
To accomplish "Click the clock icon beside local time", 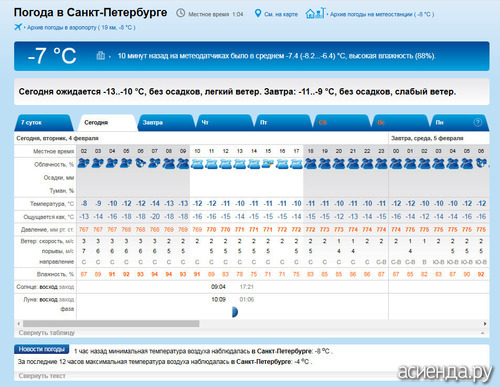I will (180, 13).
